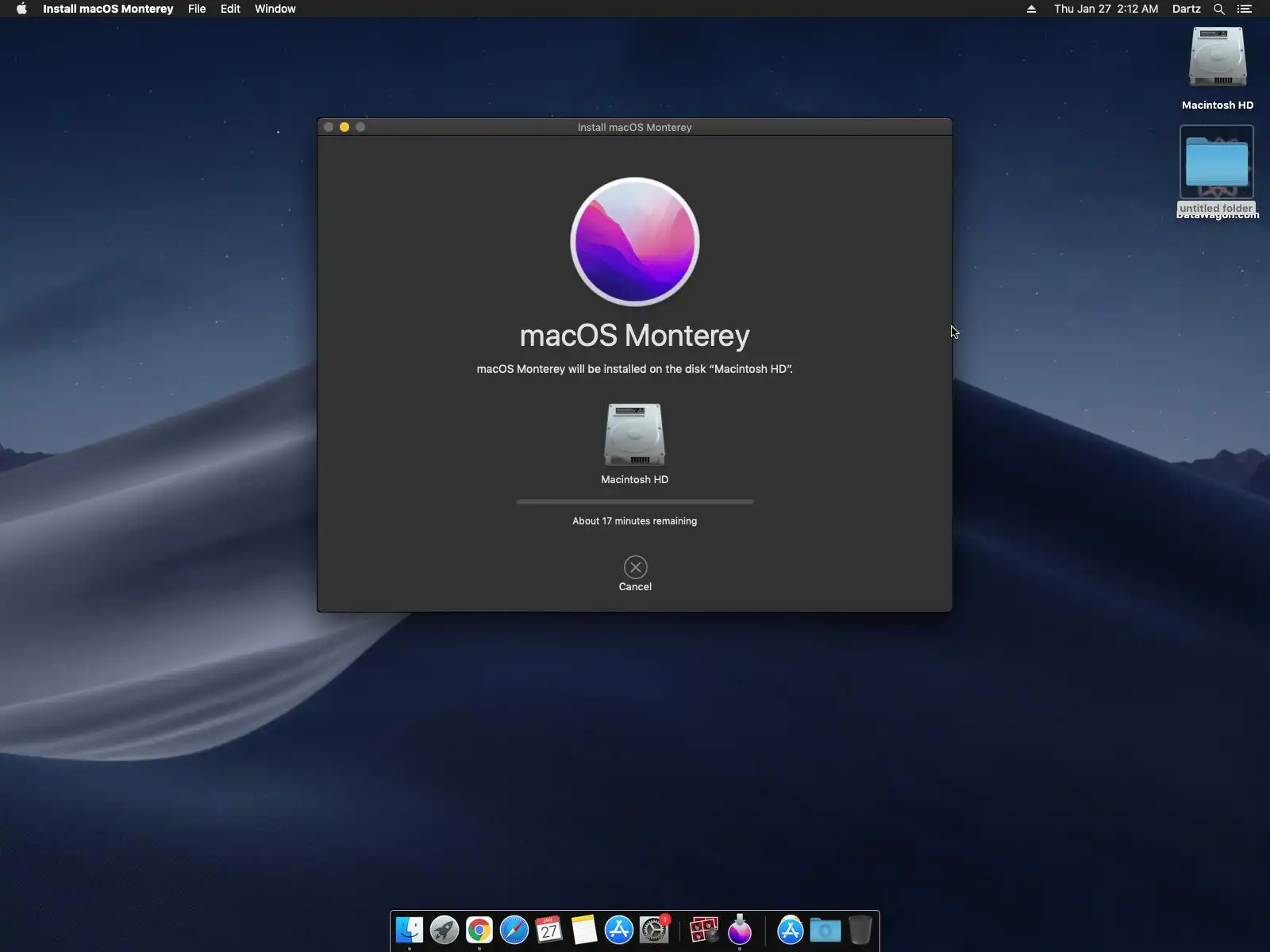The height and width of the screenshot is (952, 1270).
Task: Open Notes from the Dock
Action: 584,930
